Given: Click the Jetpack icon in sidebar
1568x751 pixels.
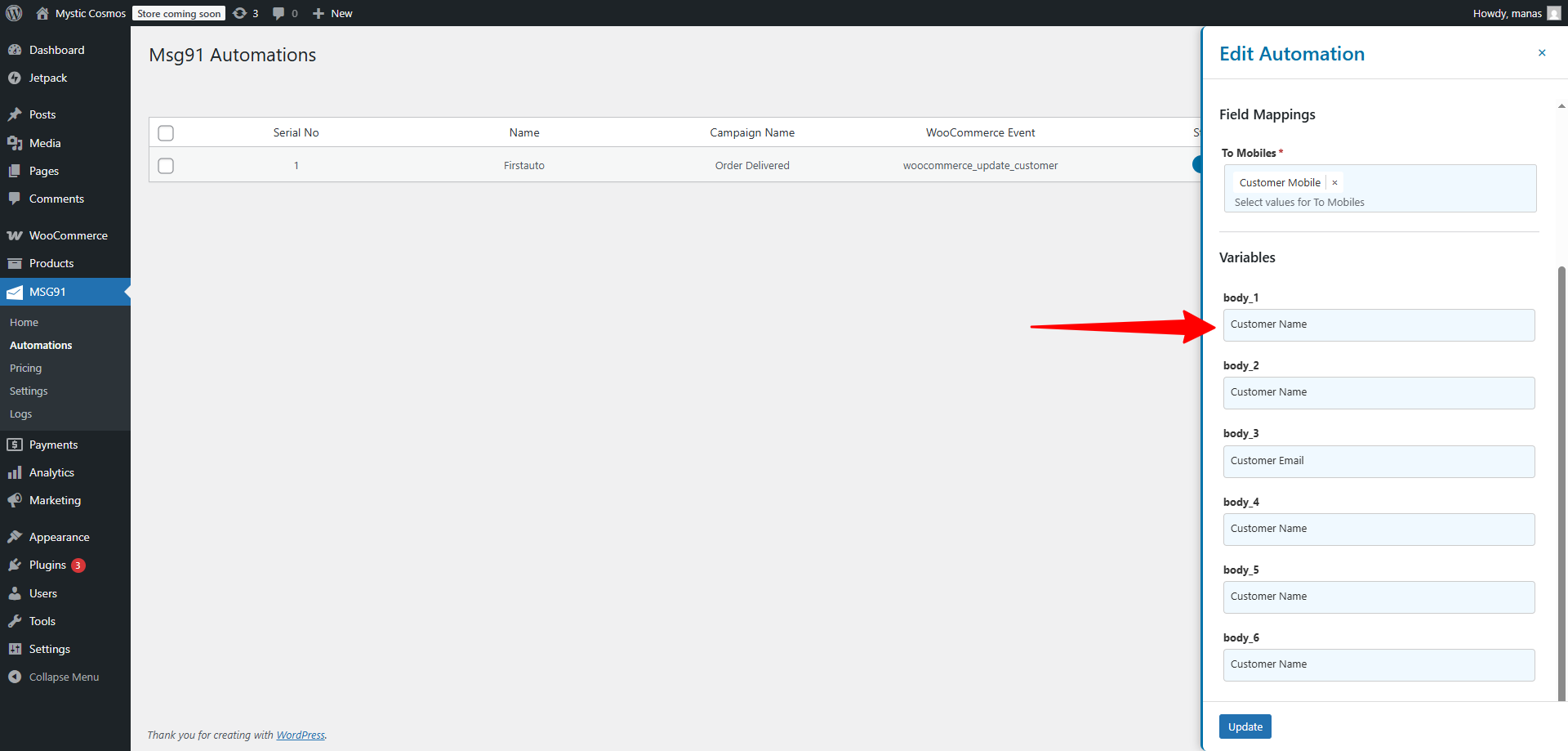Looking at the screenshot, I should [15, 78].
